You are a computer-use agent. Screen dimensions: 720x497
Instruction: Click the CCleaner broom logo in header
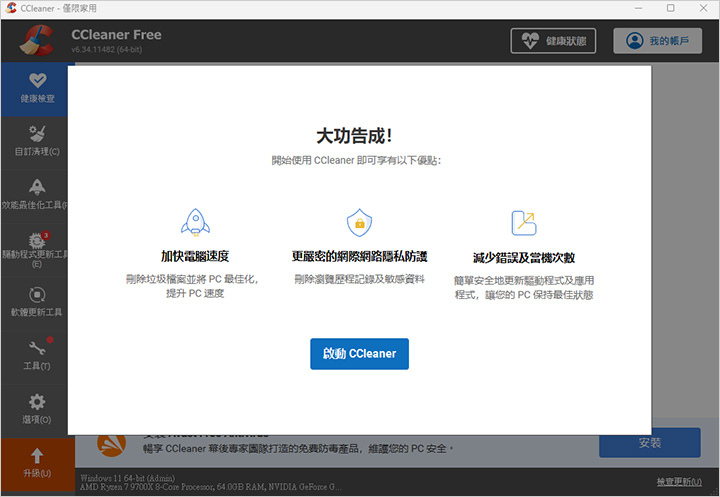click(x=37, y=40)
